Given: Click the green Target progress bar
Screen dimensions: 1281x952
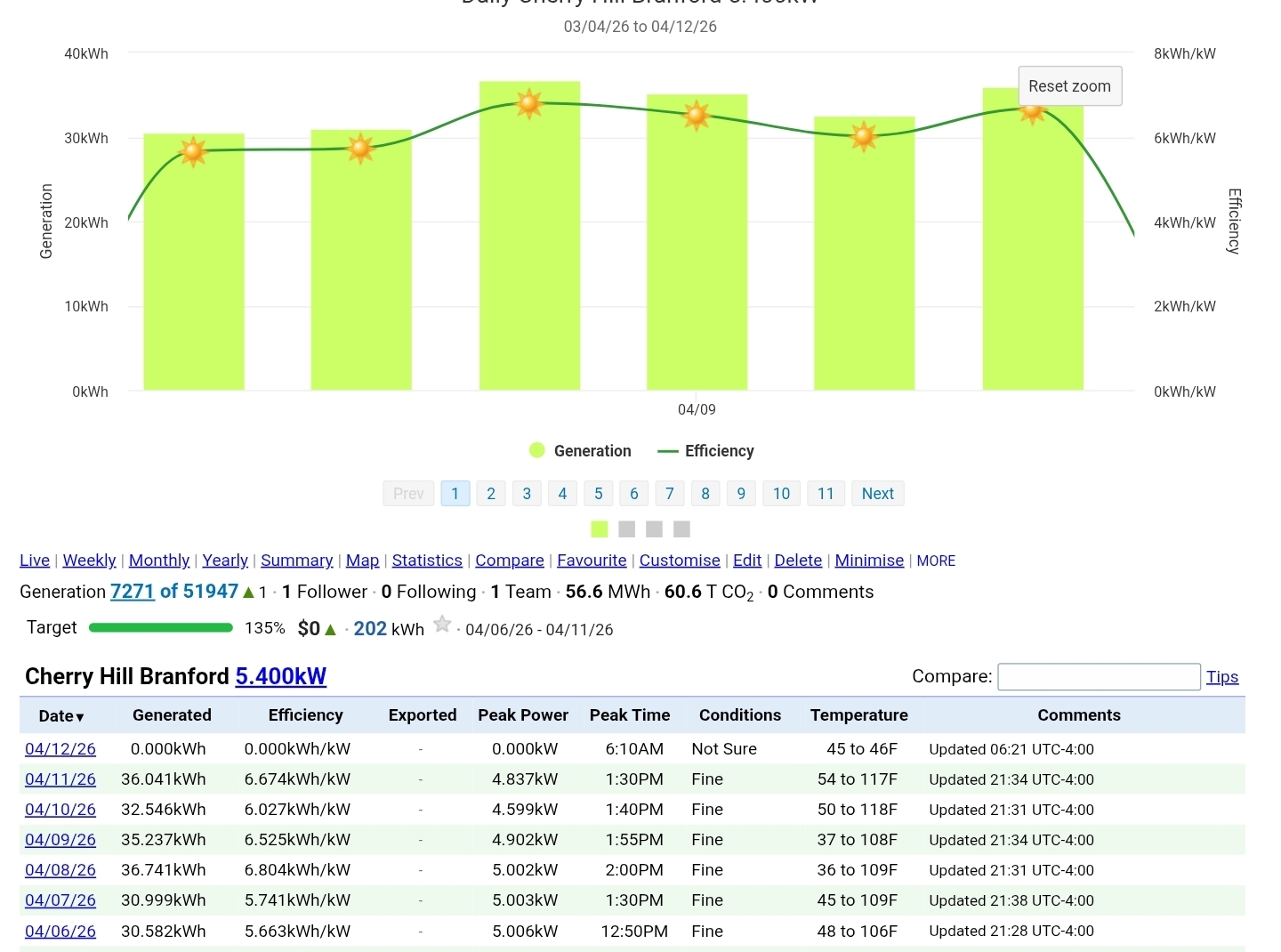Looking at the screenshot, I should (x=161, y=628).
